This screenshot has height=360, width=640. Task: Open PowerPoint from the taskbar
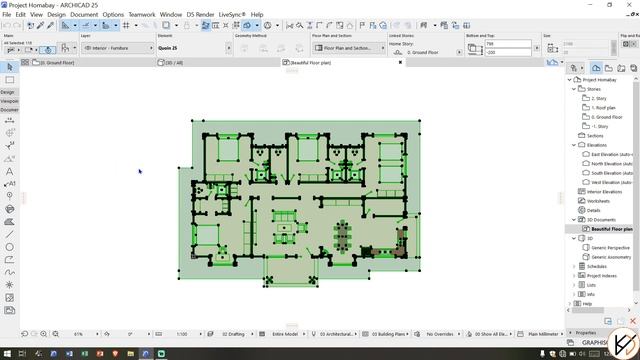click(x=100, y=353)
